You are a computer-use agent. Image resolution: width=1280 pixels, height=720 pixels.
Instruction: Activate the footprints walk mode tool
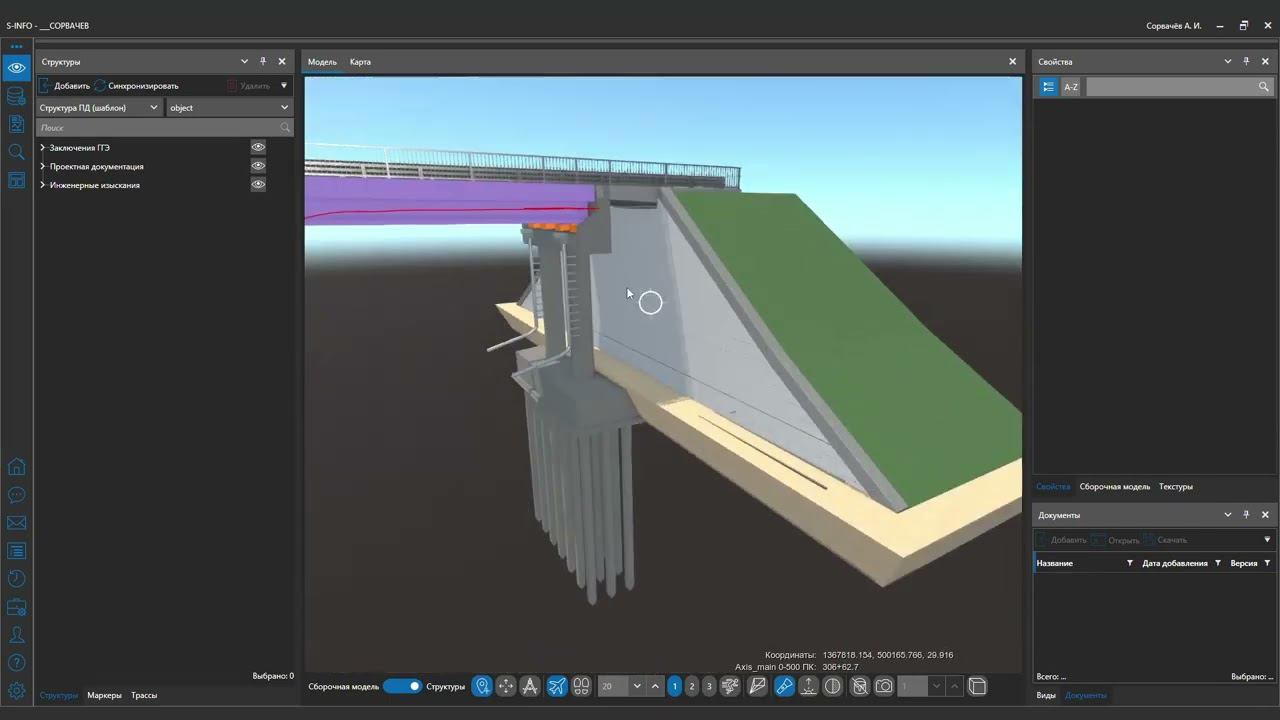581,686
